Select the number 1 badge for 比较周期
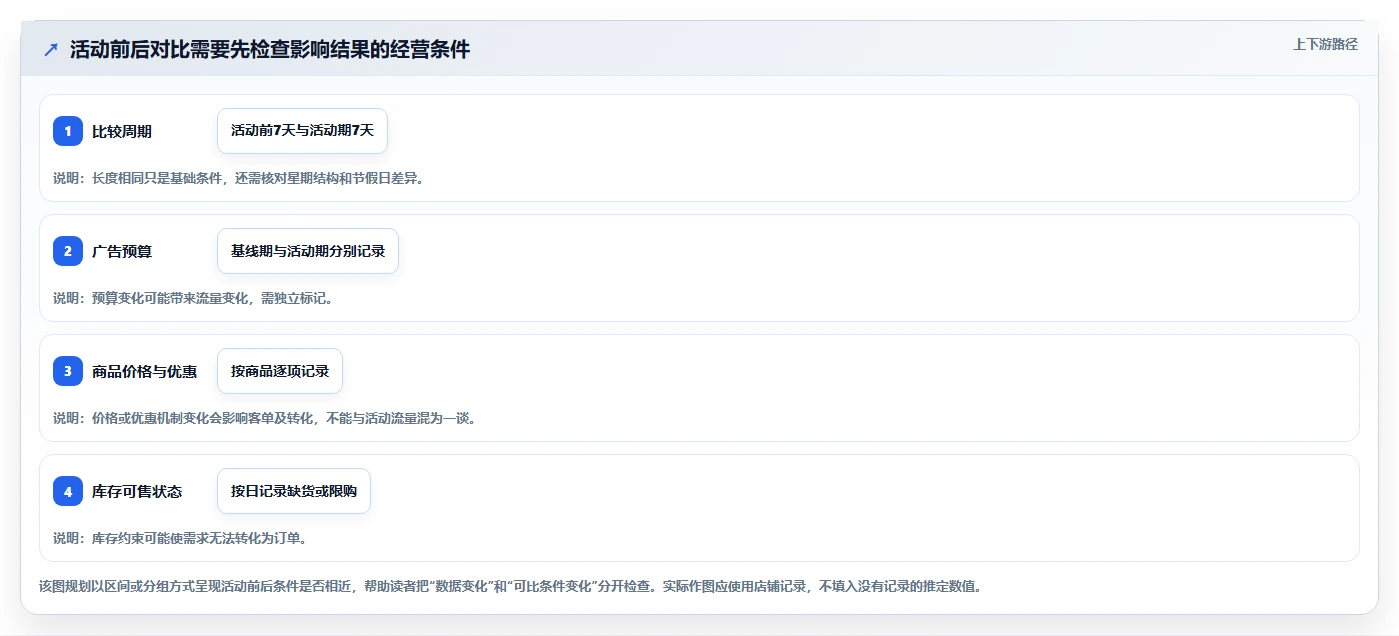Image resolution: width=1399 pixels, height=636 pixels. click(68, 131)
